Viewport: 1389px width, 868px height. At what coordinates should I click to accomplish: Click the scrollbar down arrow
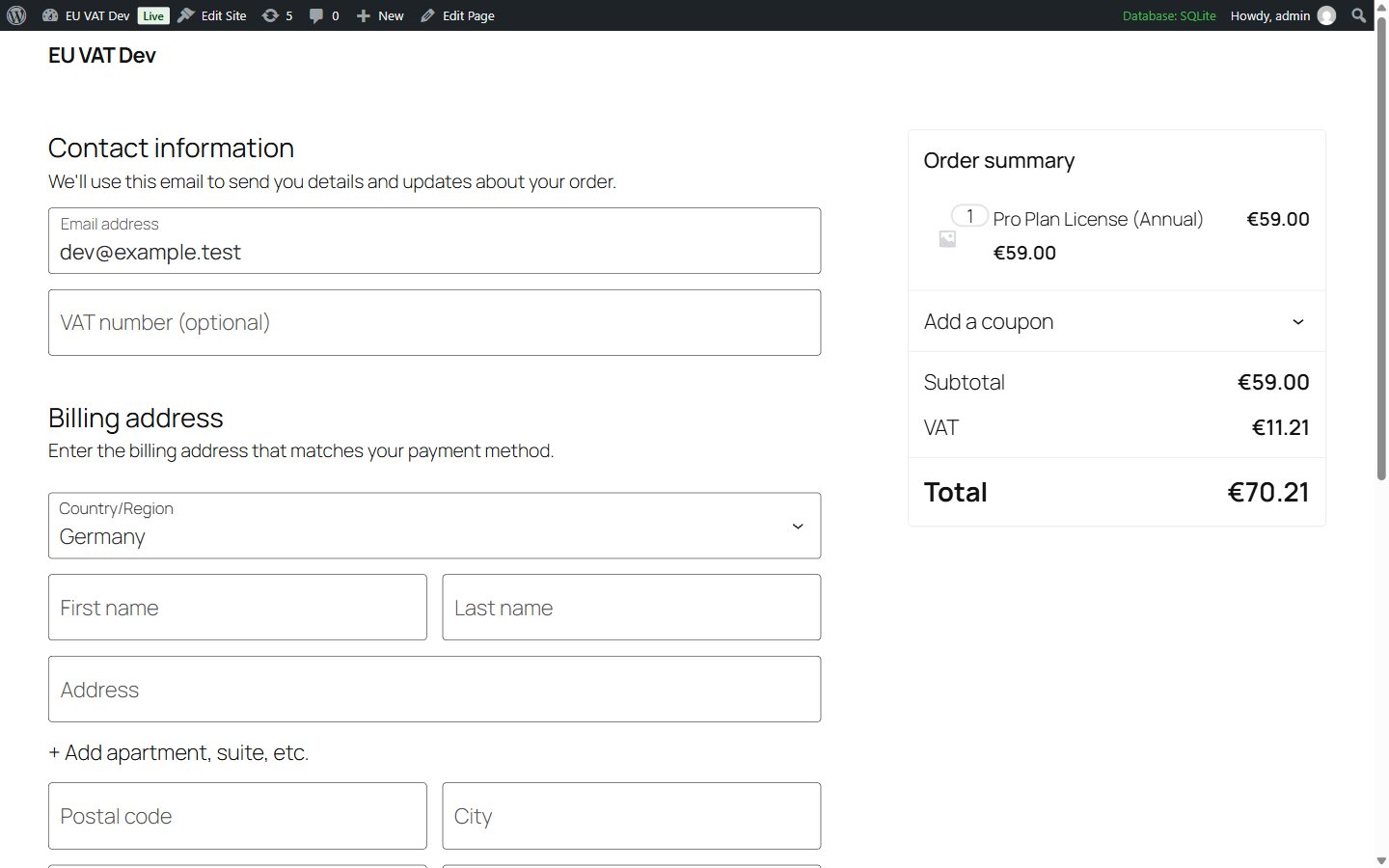[x=1381, y=860]
